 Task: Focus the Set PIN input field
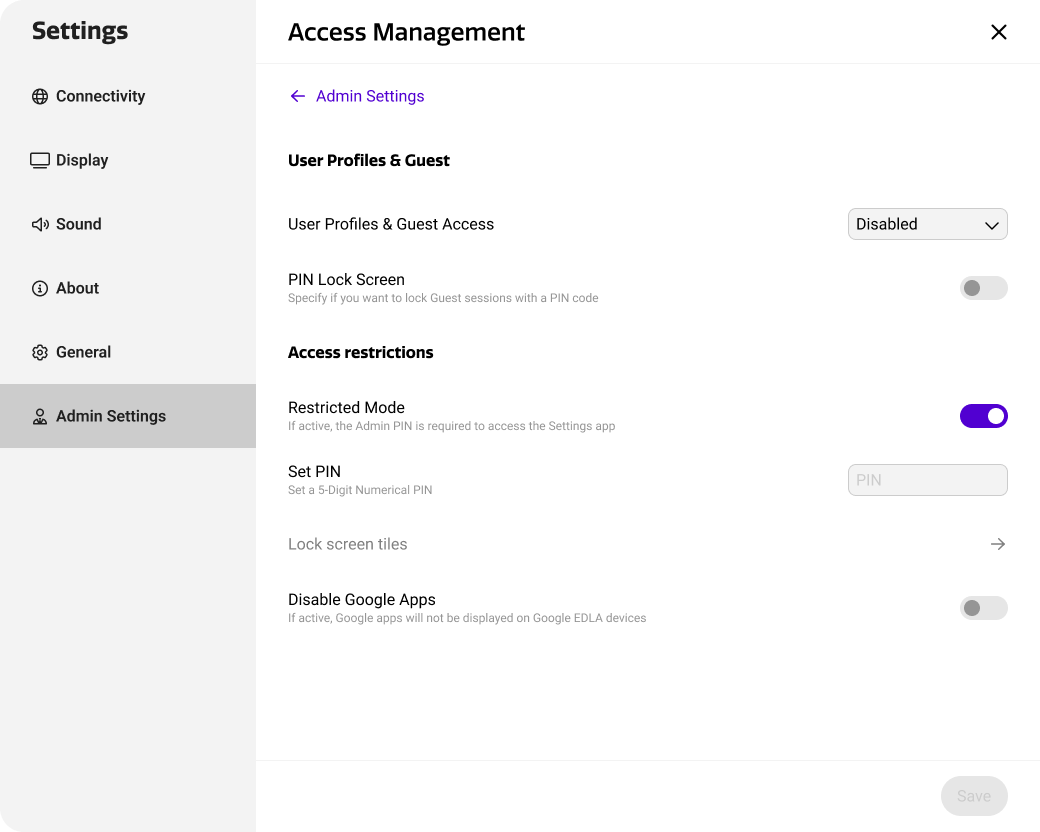pyautogui.click(x=927, y=480)
